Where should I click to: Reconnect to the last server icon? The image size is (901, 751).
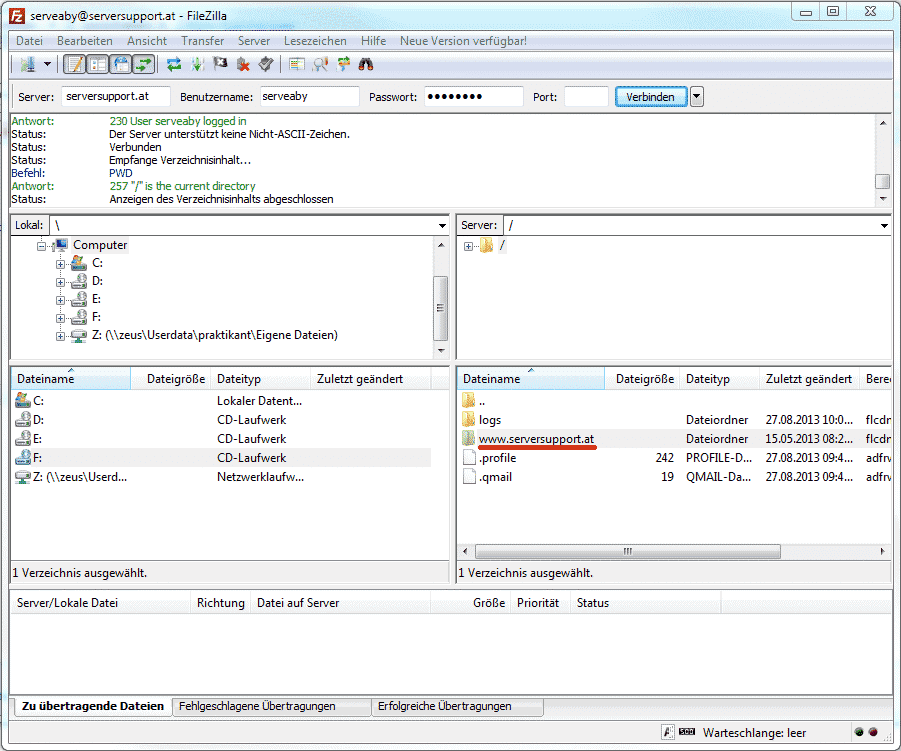[265, 64]
